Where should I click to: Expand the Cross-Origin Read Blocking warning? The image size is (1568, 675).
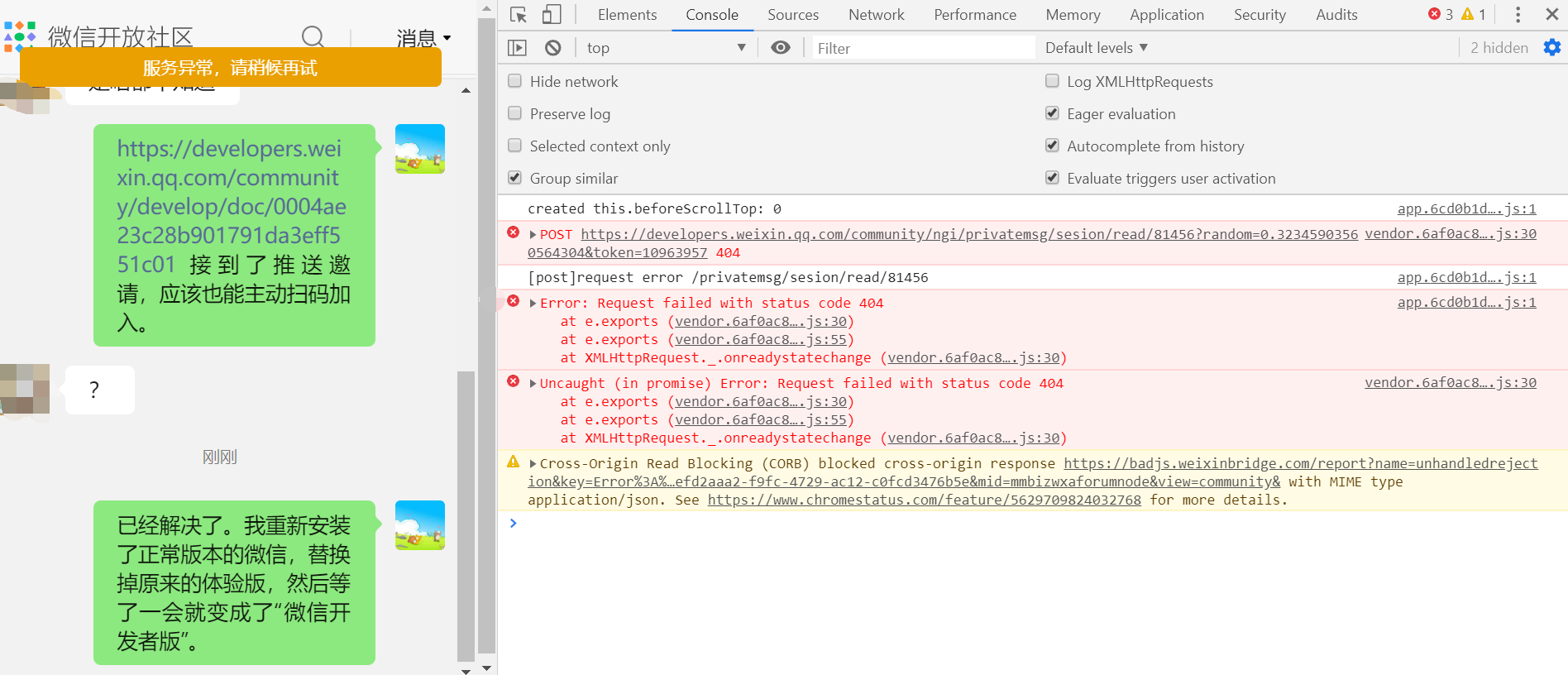click(x=533, y=464)
